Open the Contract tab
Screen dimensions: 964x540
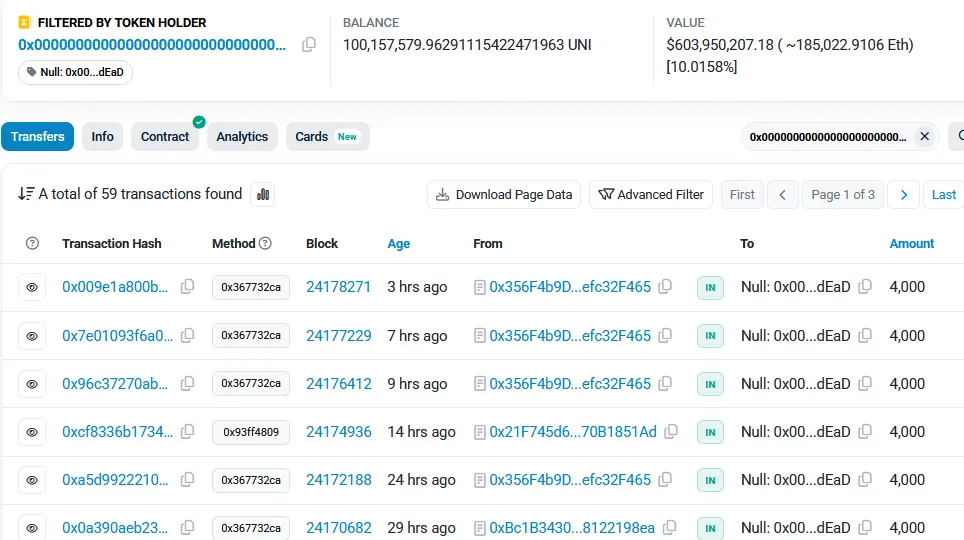tap(165, 136)
